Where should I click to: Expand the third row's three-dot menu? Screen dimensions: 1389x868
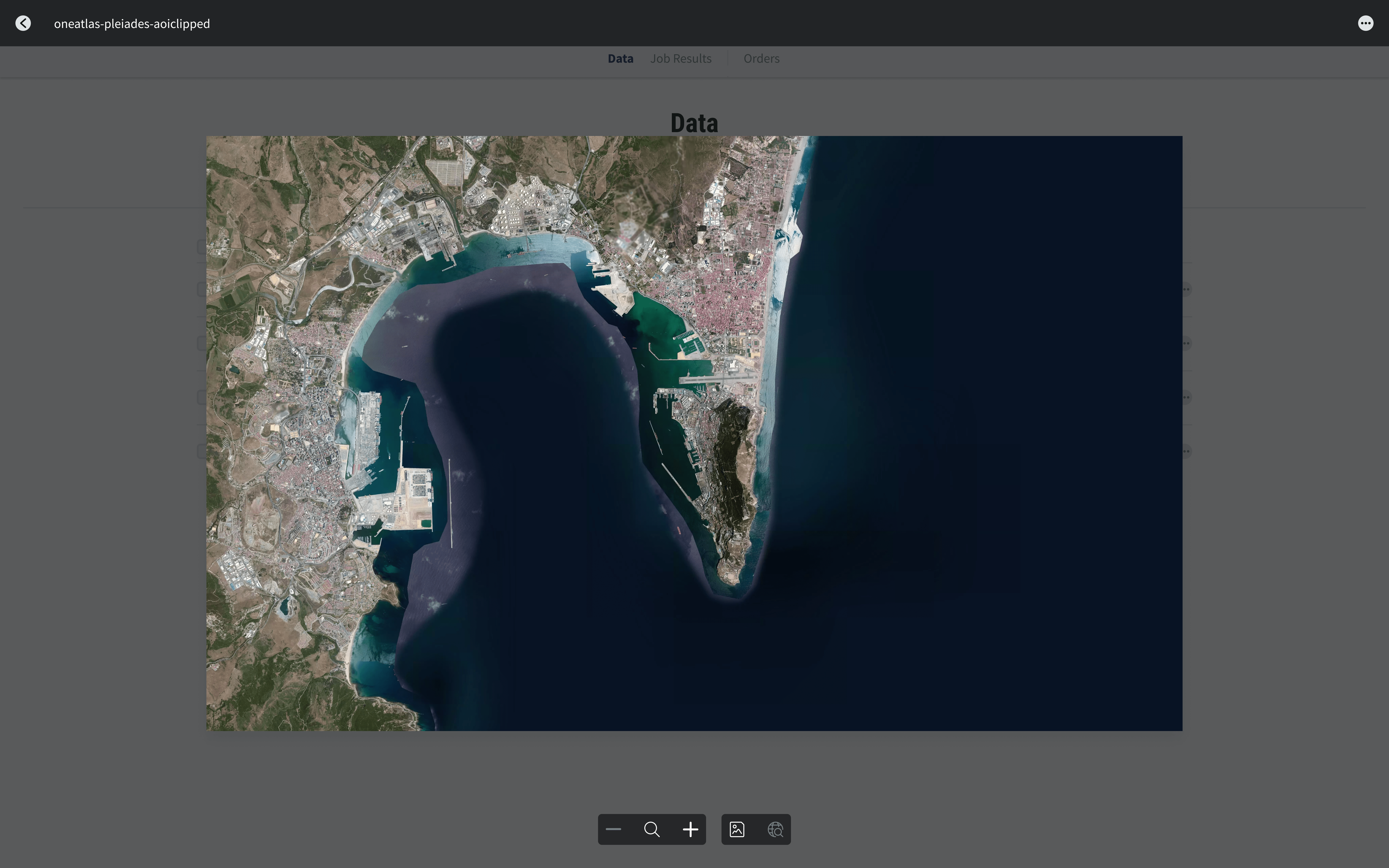pyautogui.click(x=1187, y=396)
